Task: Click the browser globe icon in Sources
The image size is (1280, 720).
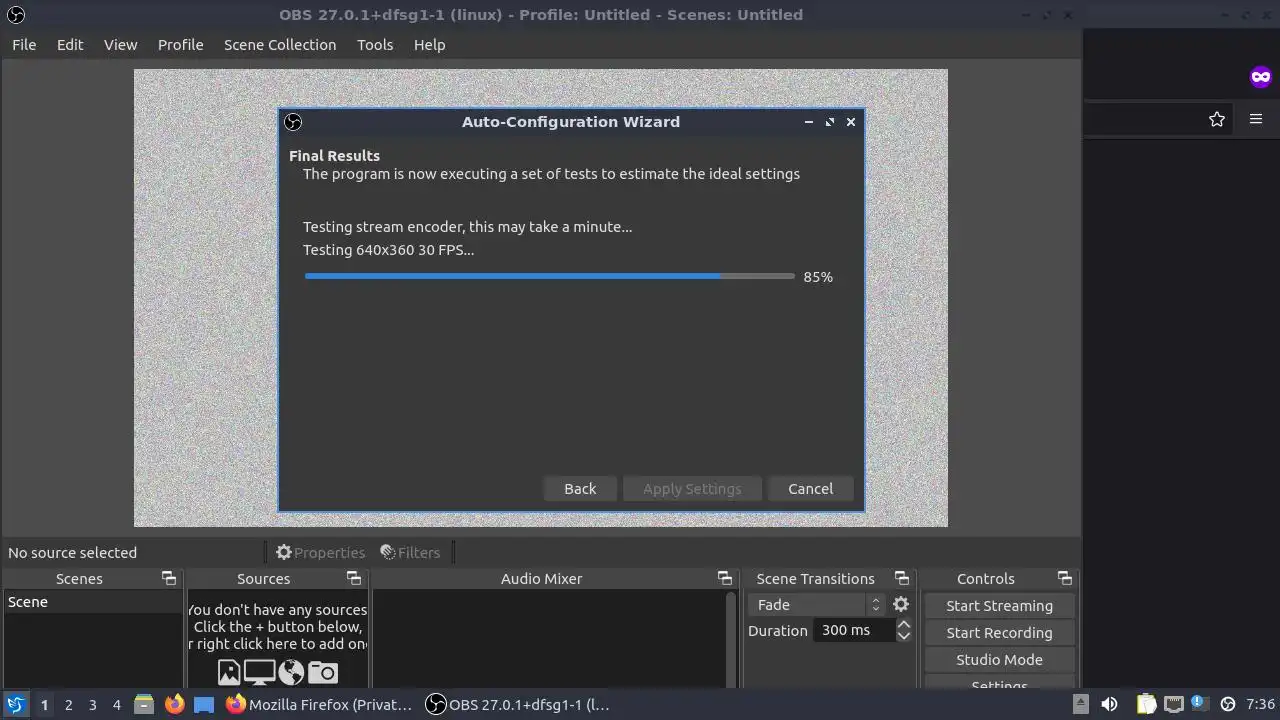Action: click(x=291, y=673)
